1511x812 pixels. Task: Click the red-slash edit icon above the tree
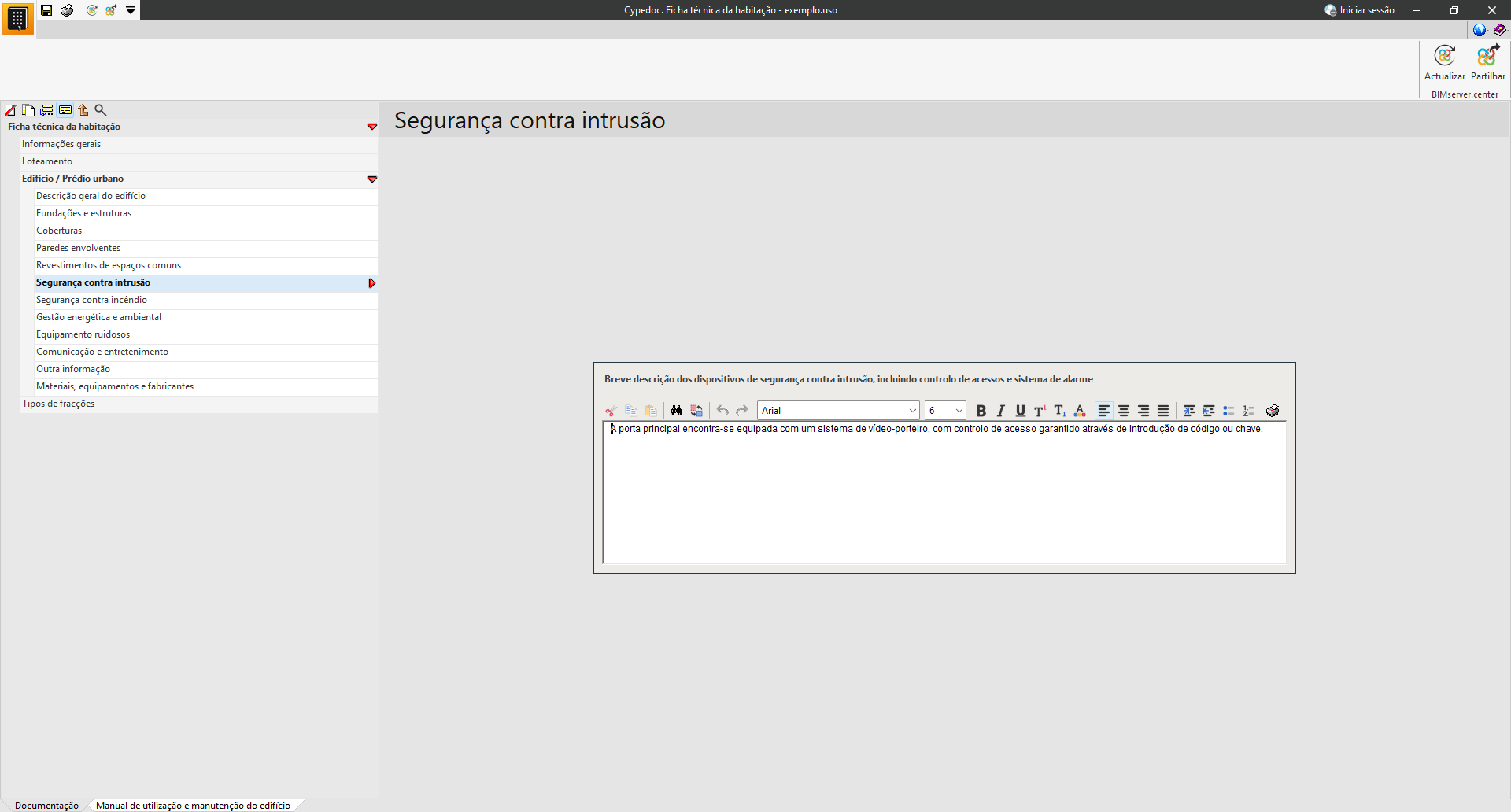click(10, 110)
